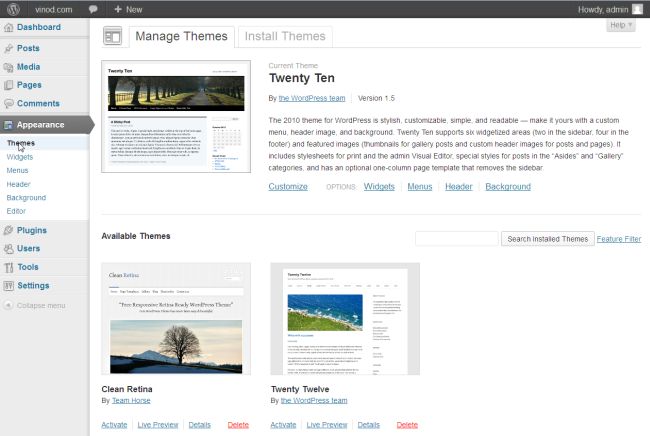Open the Header submenu item in sidebar
The image size is (650, 436).
[x=18, y=184]
